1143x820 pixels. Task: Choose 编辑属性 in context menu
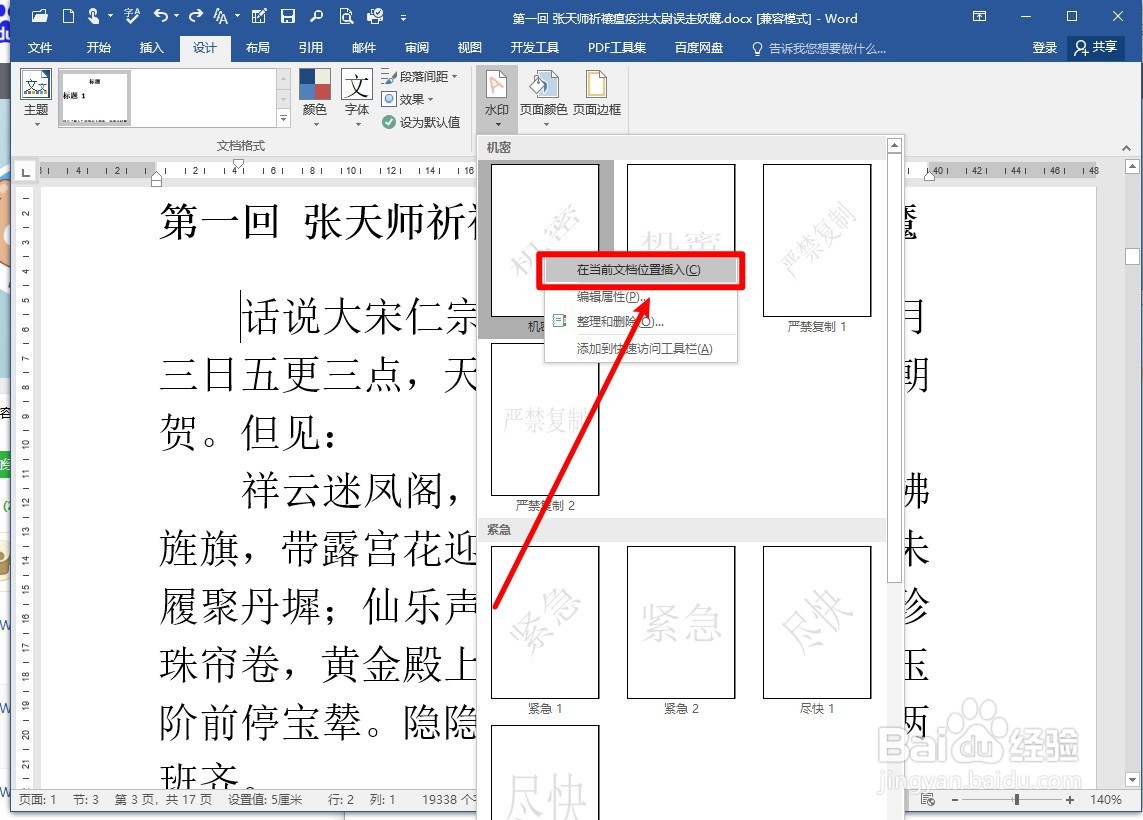pyautogui.click(x=641, y=297)
